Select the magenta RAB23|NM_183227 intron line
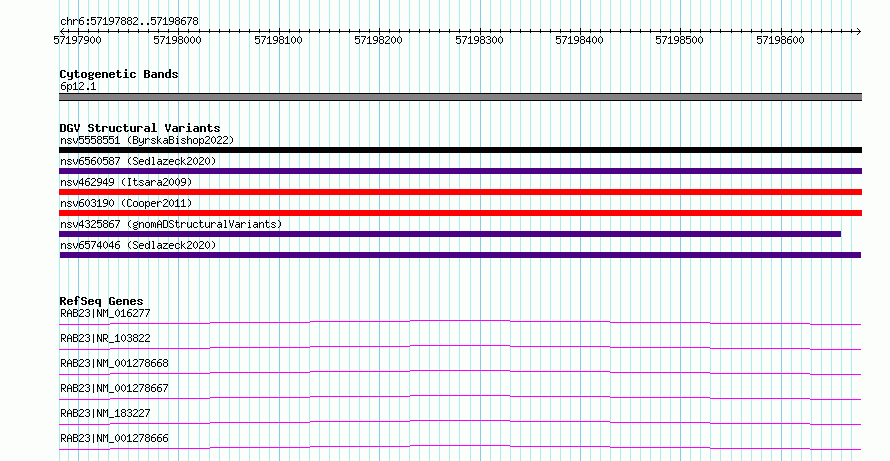890x461 pixels. coord(460,422)
